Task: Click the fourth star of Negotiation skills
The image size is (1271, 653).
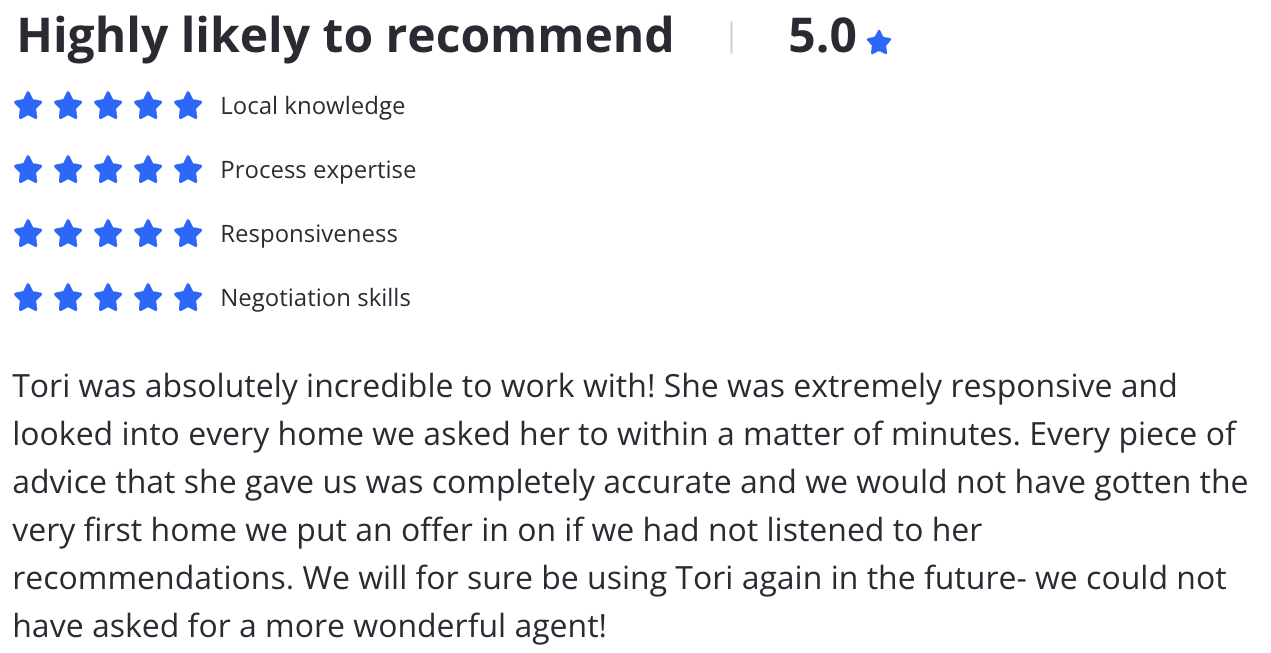Action: click(148, 297)
